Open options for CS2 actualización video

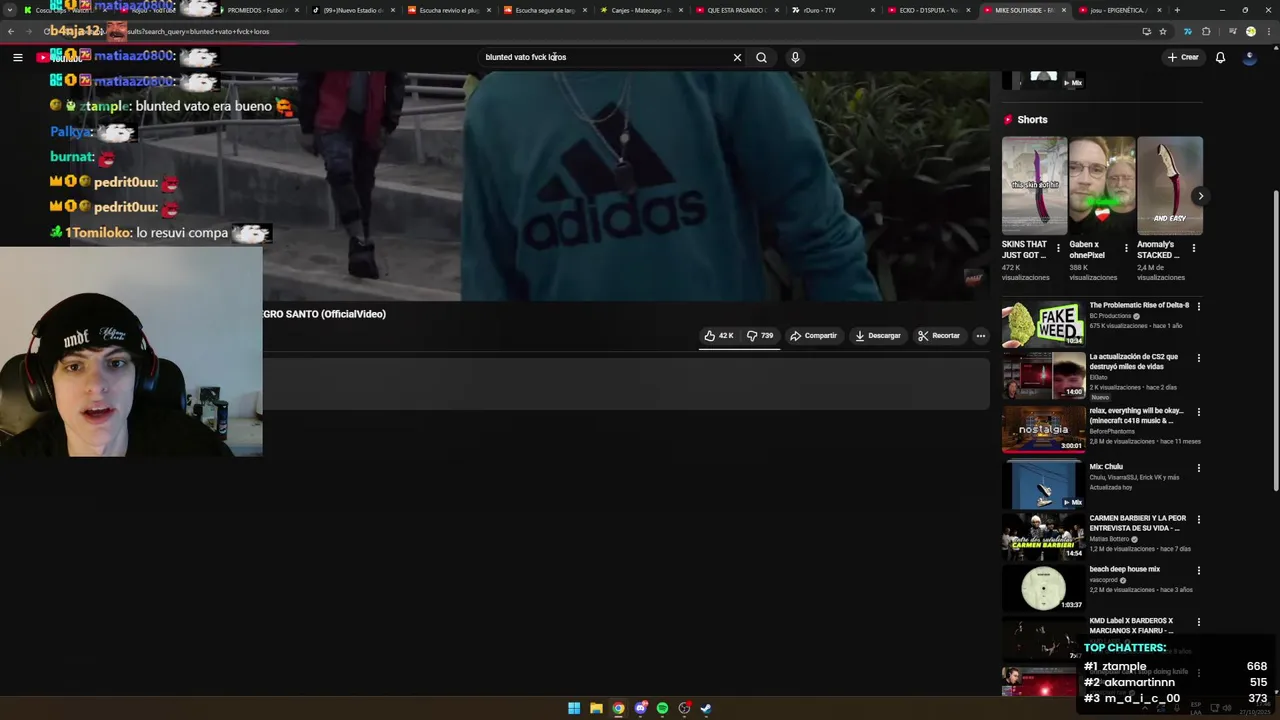point(1199,358)
